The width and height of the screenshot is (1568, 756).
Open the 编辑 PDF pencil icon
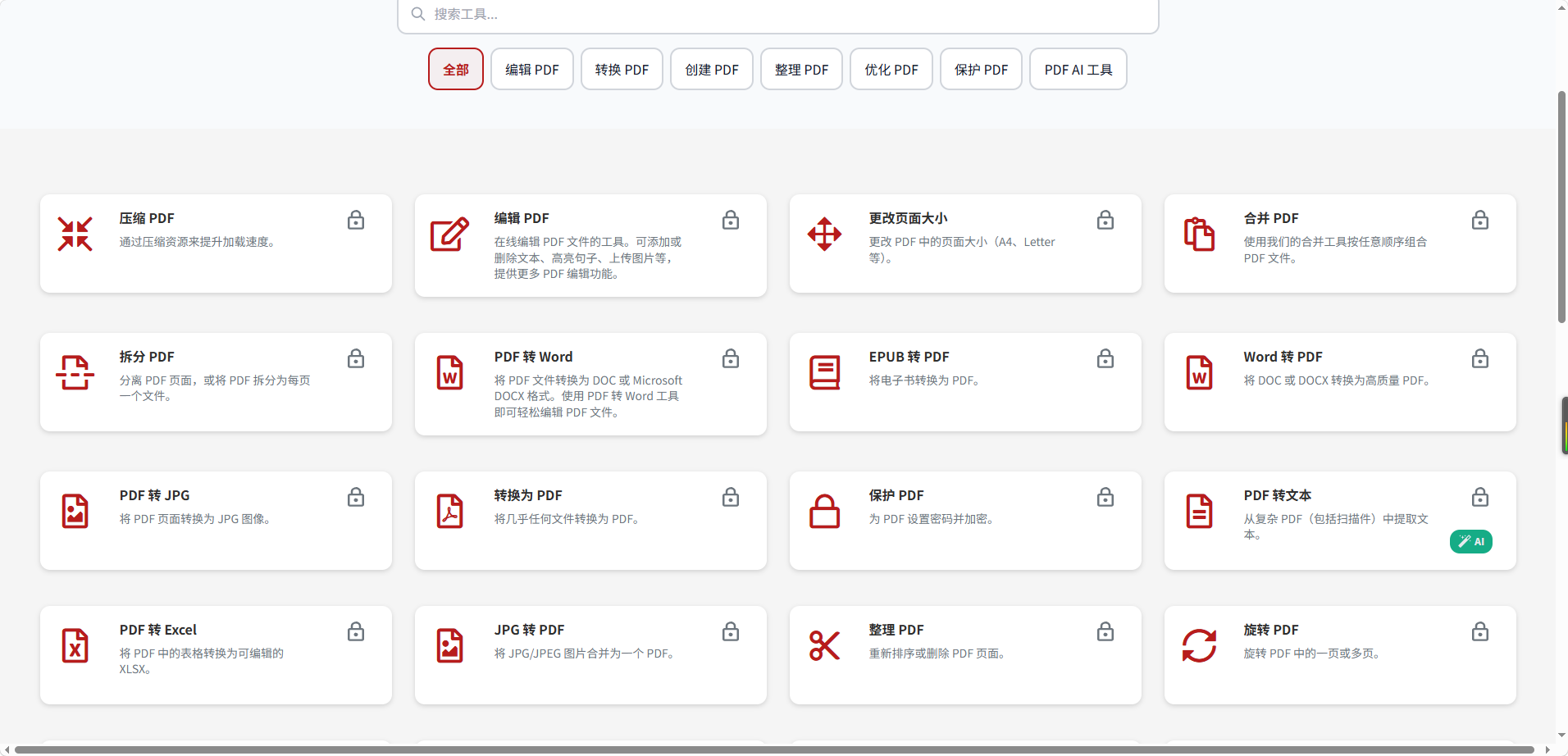(x=450, y=235)
